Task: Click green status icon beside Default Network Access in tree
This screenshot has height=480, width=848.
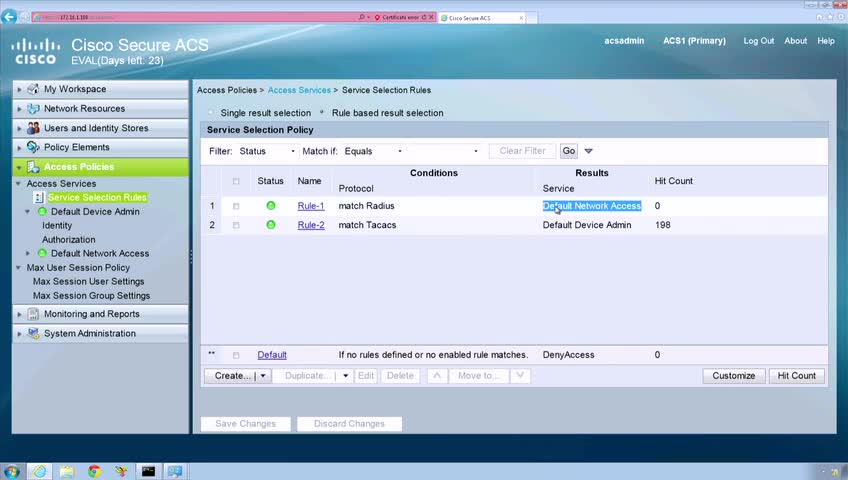Action: click(x=42, y=254)
